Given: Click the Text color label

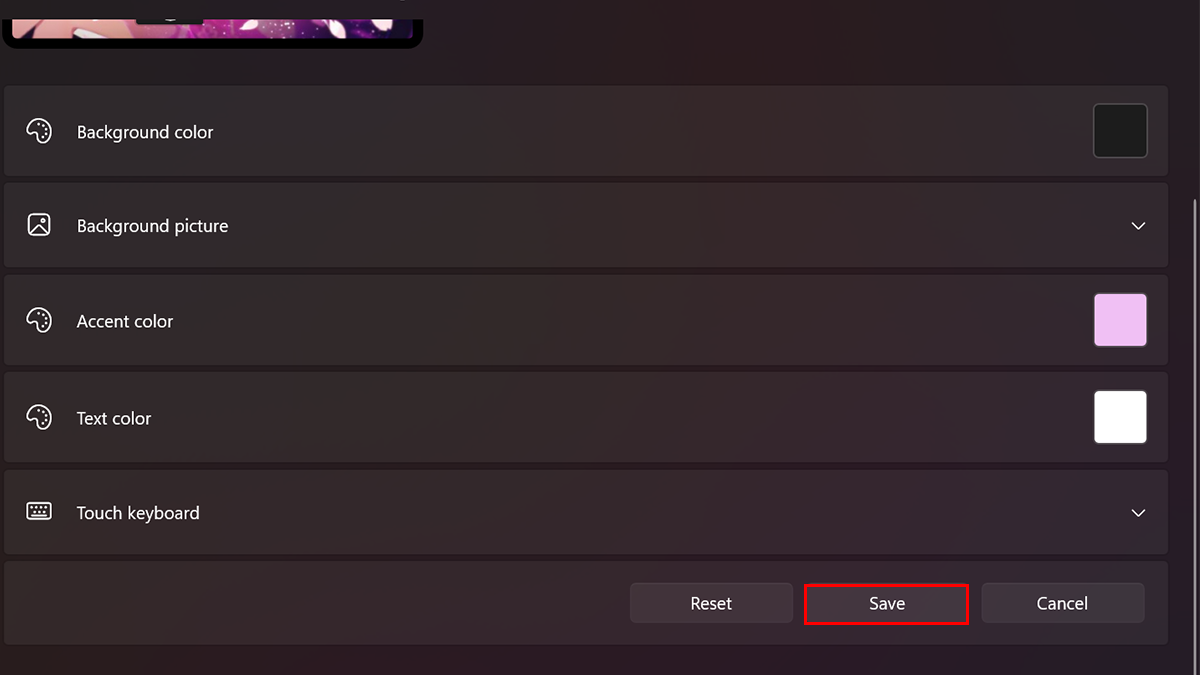Looking at the screenshot, I should click(x=114, y=418).
